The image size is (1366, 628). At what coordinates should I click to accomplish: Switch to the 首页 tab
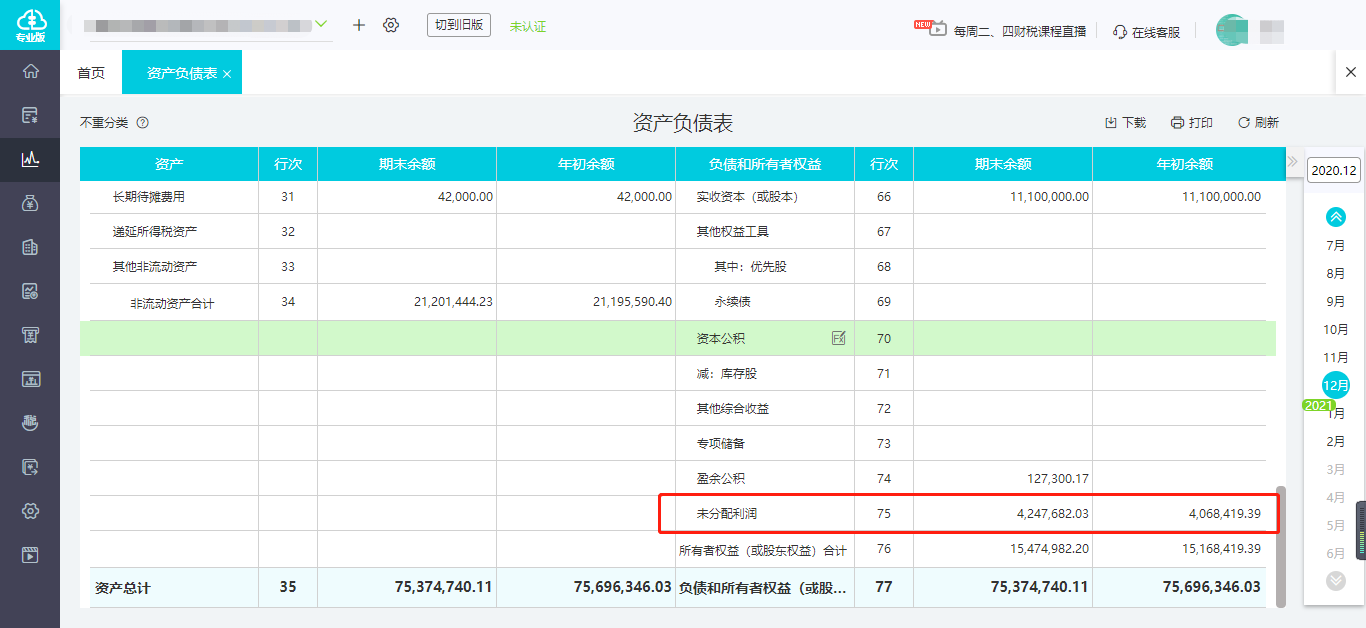[x=91, y=73]
